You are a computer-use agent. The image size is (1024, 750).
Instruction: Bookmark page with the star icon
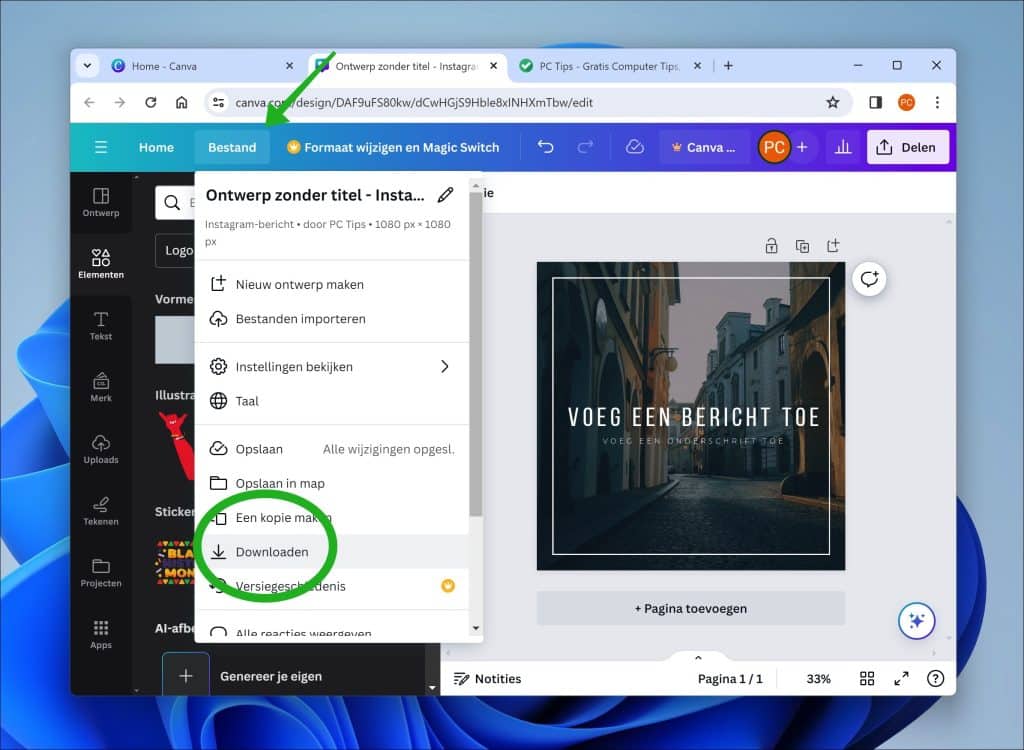833,102
